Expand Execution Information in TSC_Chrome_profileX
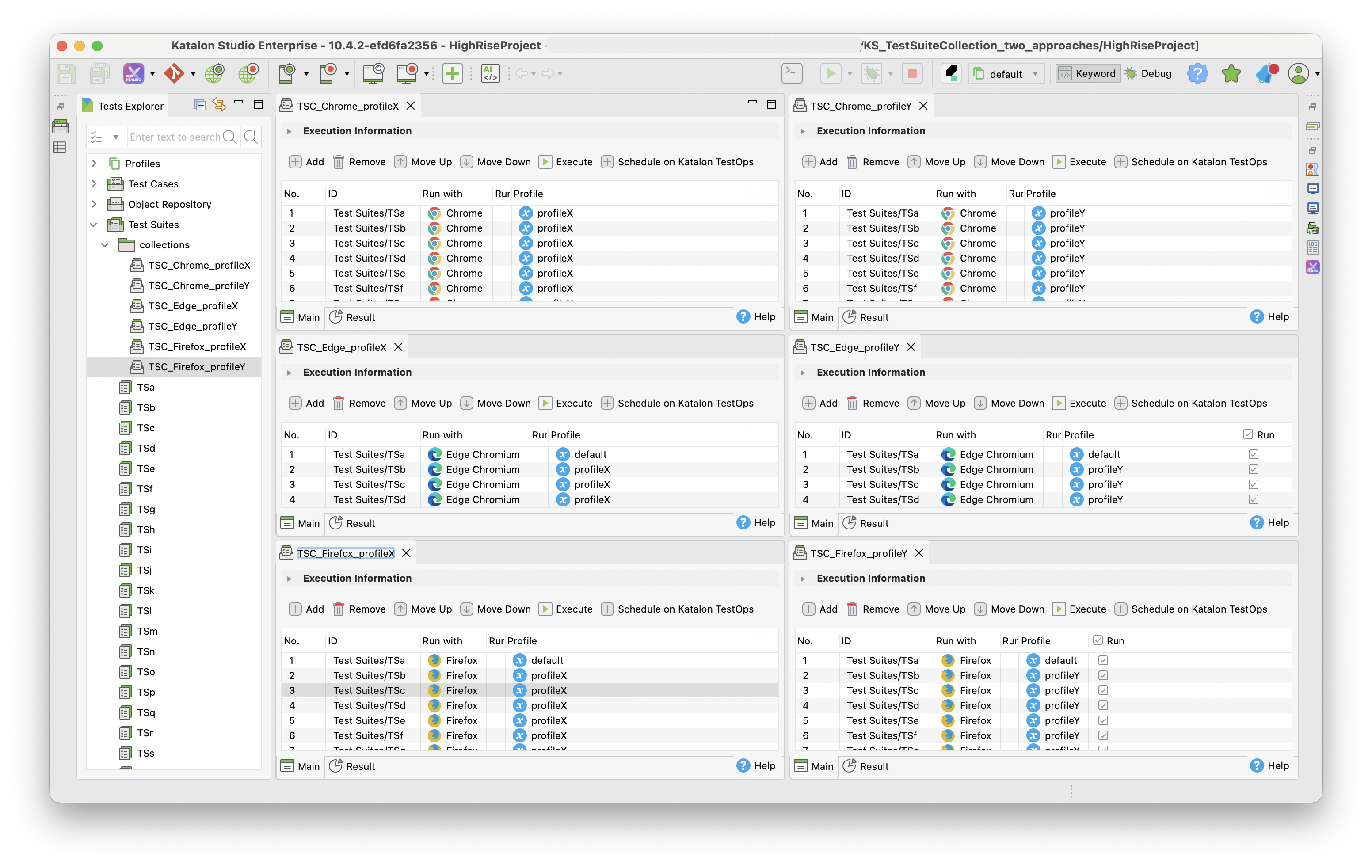The width and height of the screenshot is (1372, 868). pyautogui.click(x=290, y=131)
